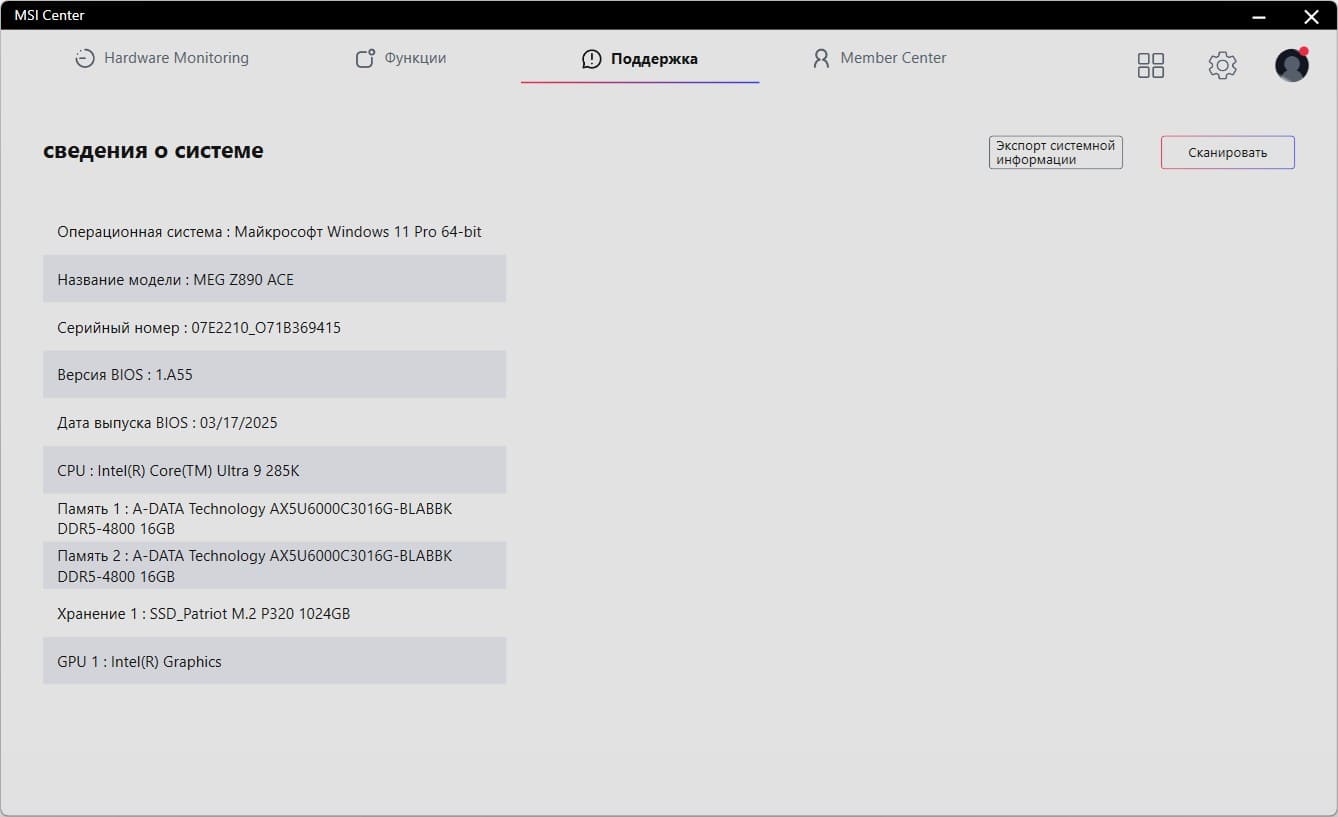This screenshot has width=1338, height=817.
Task: Select the Версия BIOS 1.A55 row
Action: [274, 374]
